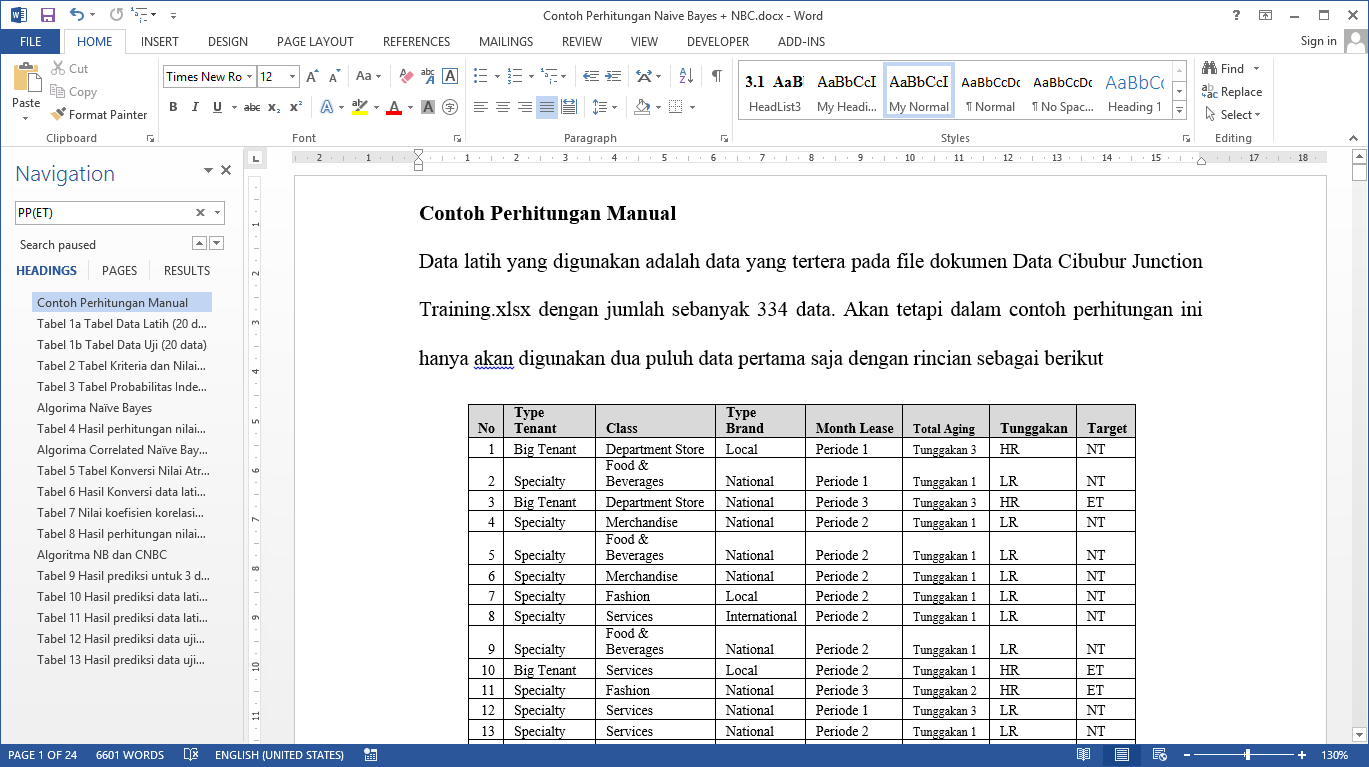Click the Increase Indent icon
This screenshot has width=1369, height=767.
[612, 76]
